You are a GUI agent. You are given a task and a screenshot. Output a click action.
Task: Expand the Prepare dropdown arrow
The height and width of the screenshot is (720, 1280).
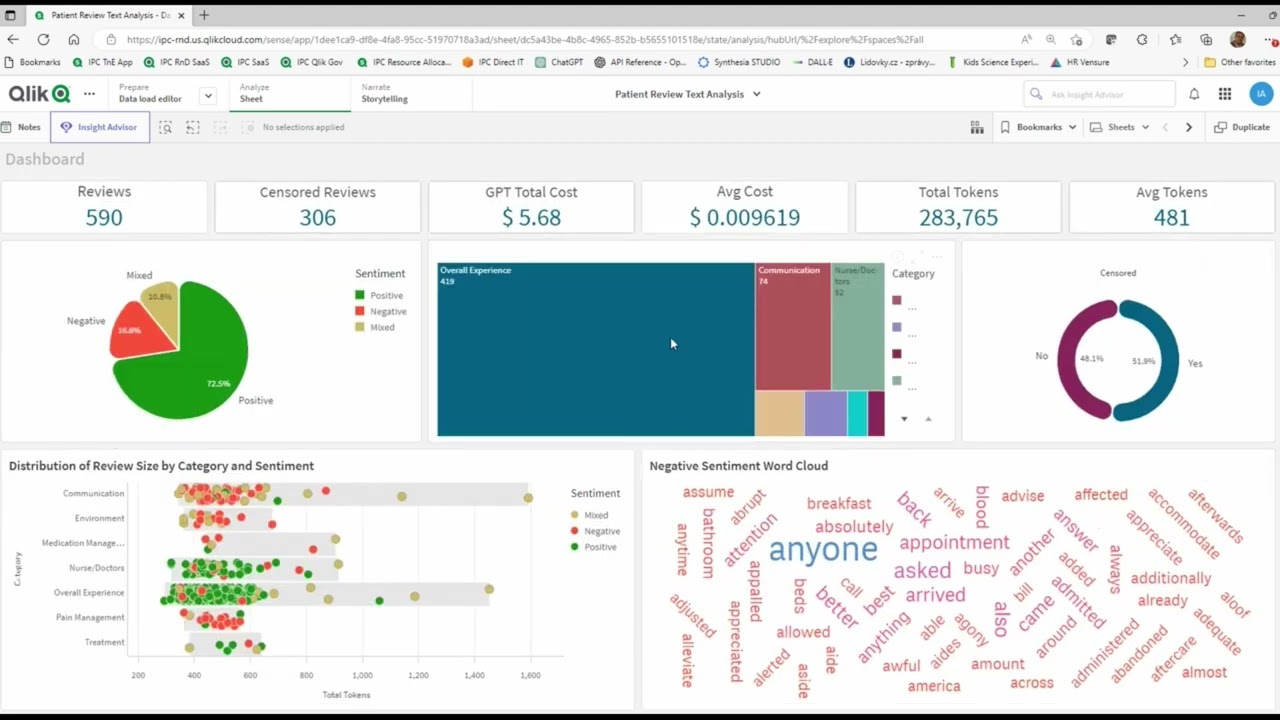click(x=207, y=96)
